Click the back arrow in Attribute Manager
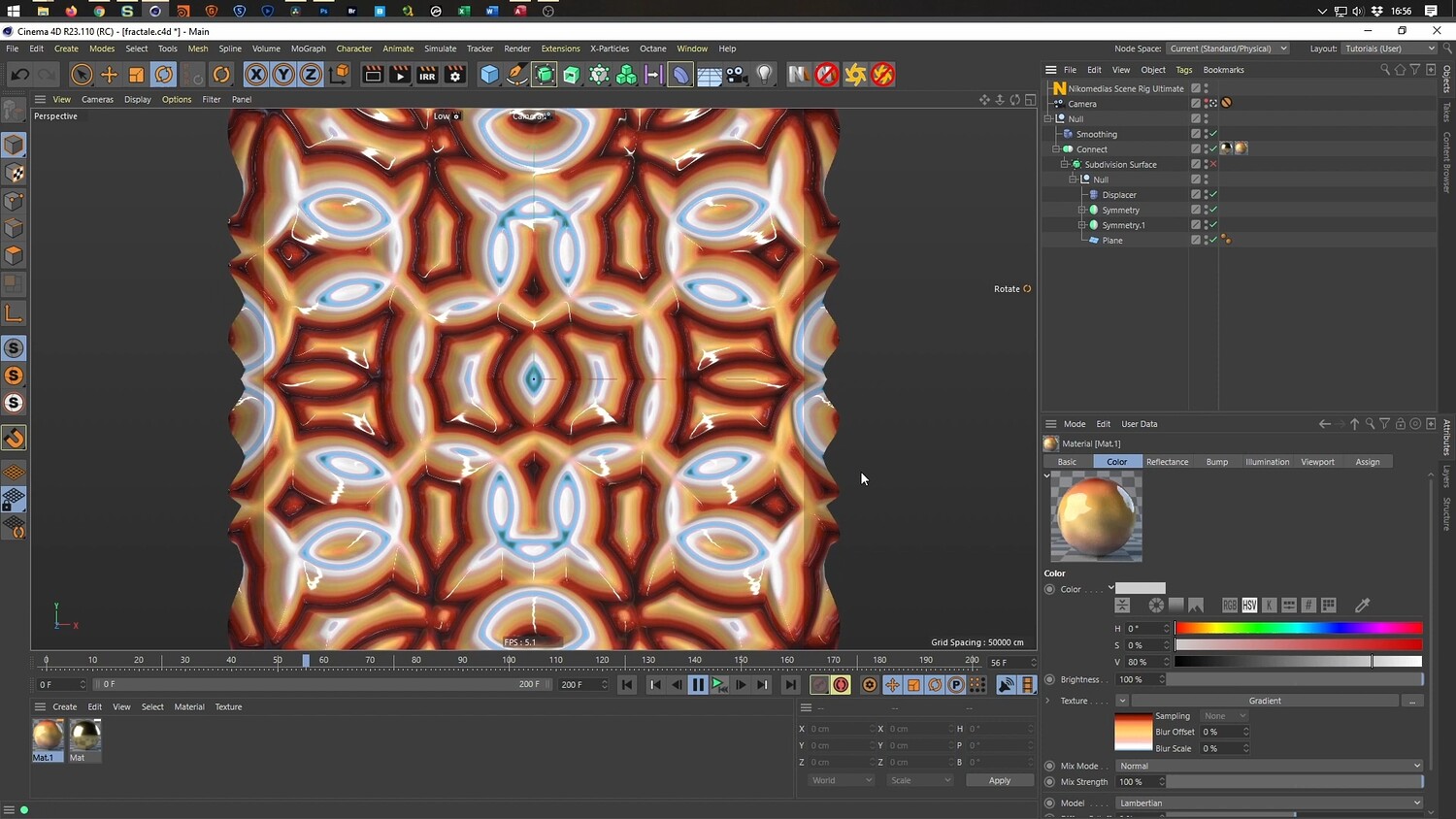Screen dimensions: 1456x819 pos(1325,424)
